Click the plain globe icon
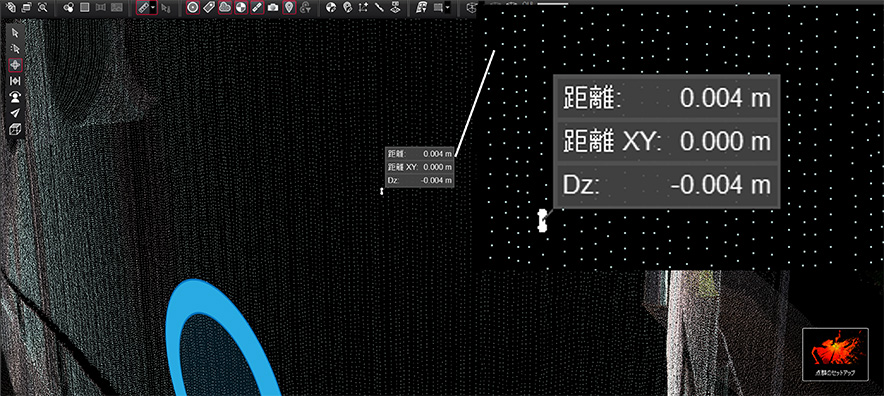 pos(332,8)
